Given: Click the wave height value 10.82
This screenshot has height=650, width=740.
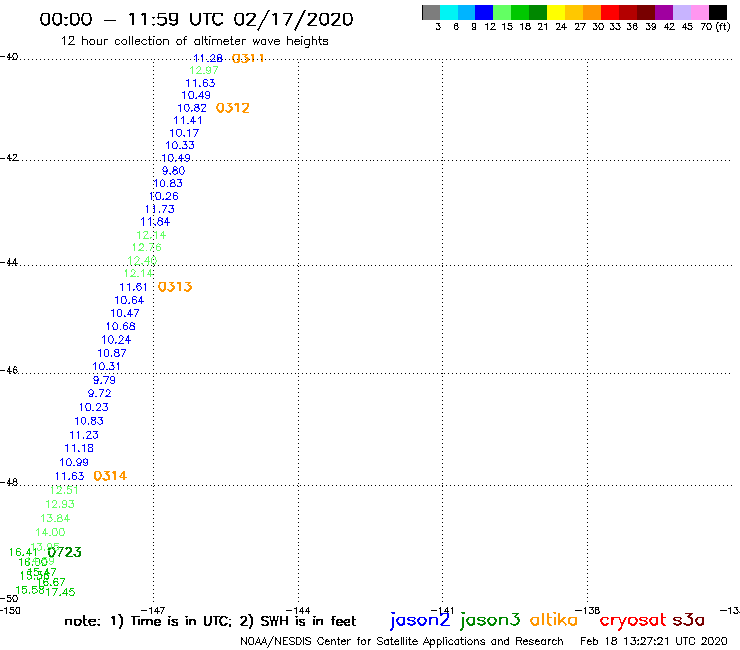Looking at the screenshot, I should [x=192, y=108].
